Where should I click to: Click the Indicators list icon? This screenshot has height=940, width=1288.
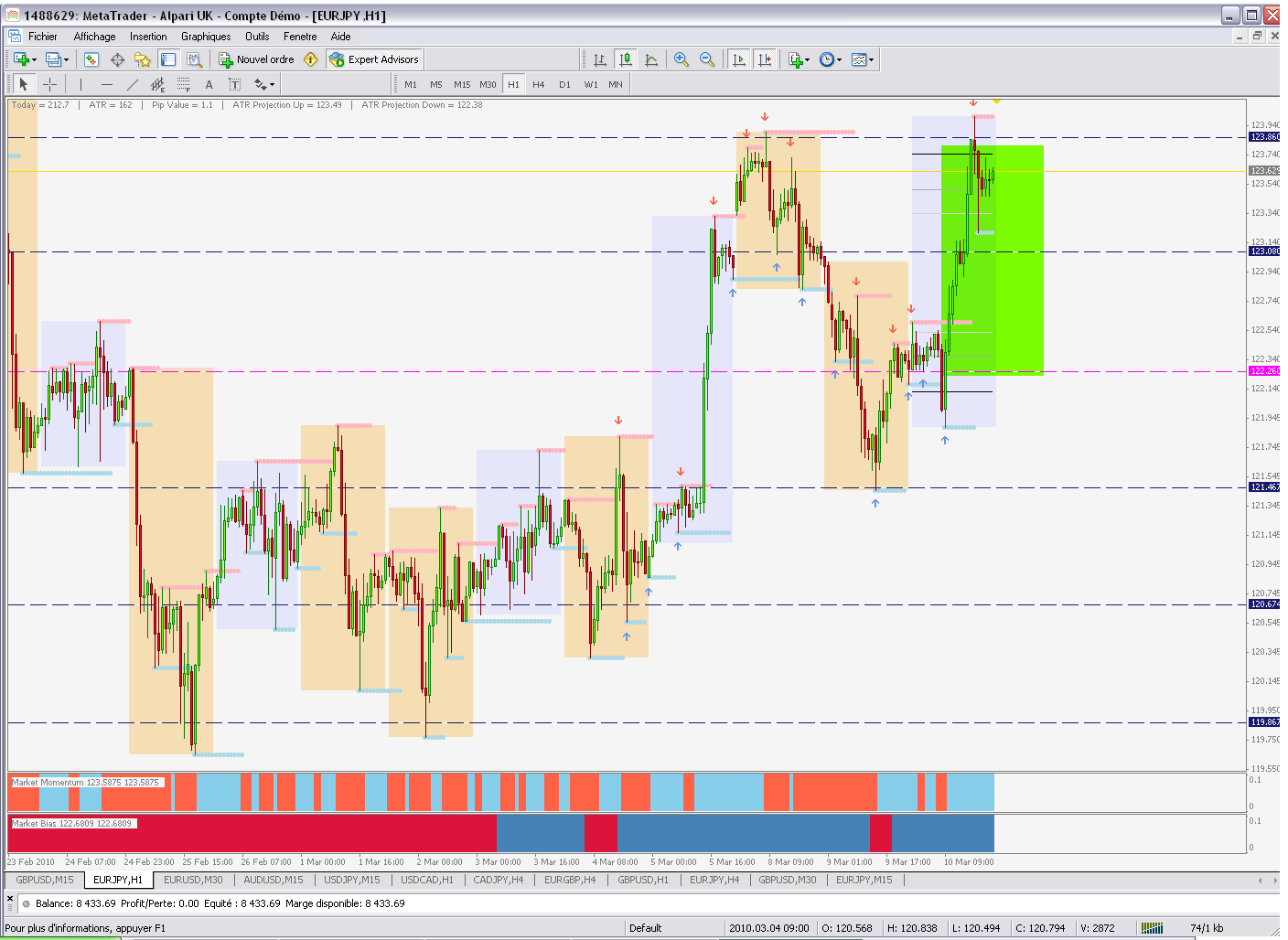click(795, 59)
